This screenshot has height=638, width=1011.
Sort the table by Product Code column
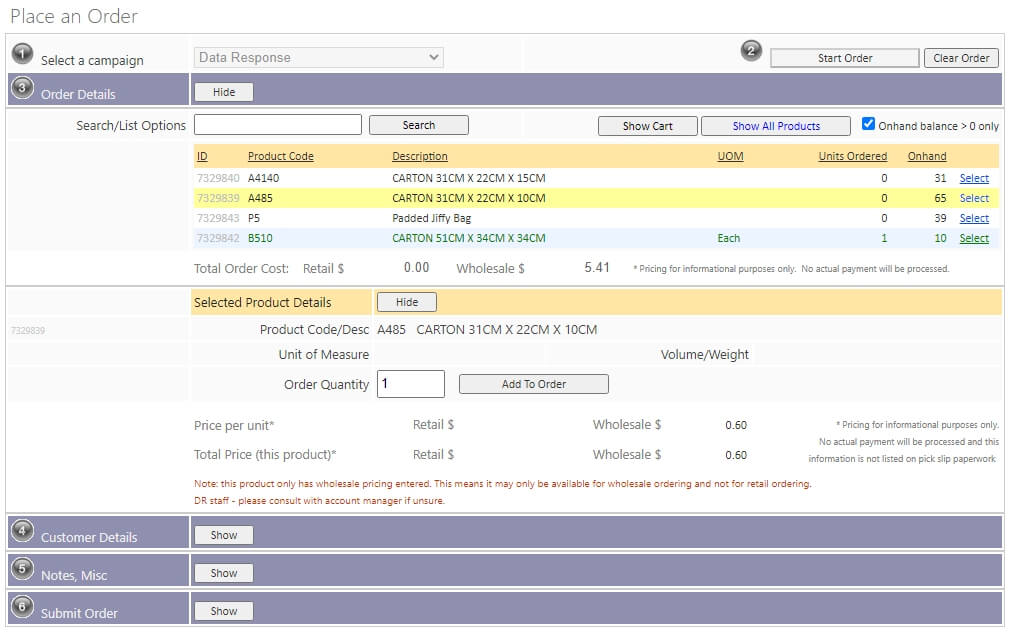(280, 156)
